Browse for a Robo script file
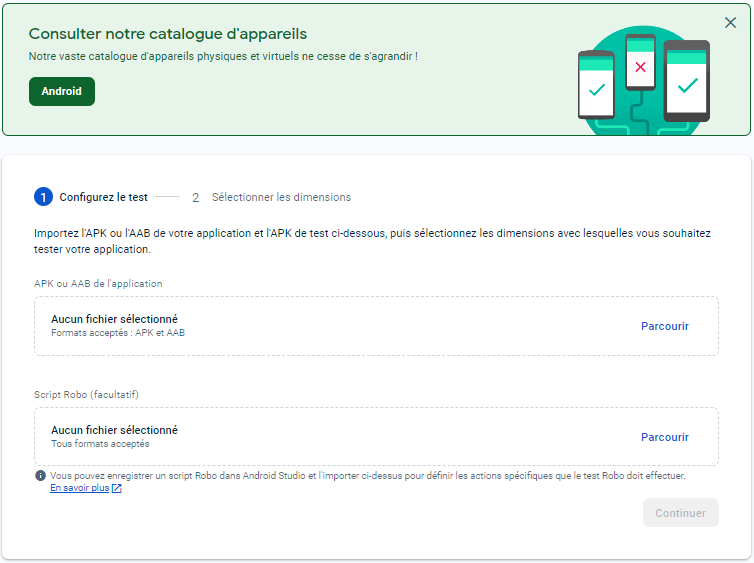This screenshot has height=563, width=754. [x=664, y=437]
